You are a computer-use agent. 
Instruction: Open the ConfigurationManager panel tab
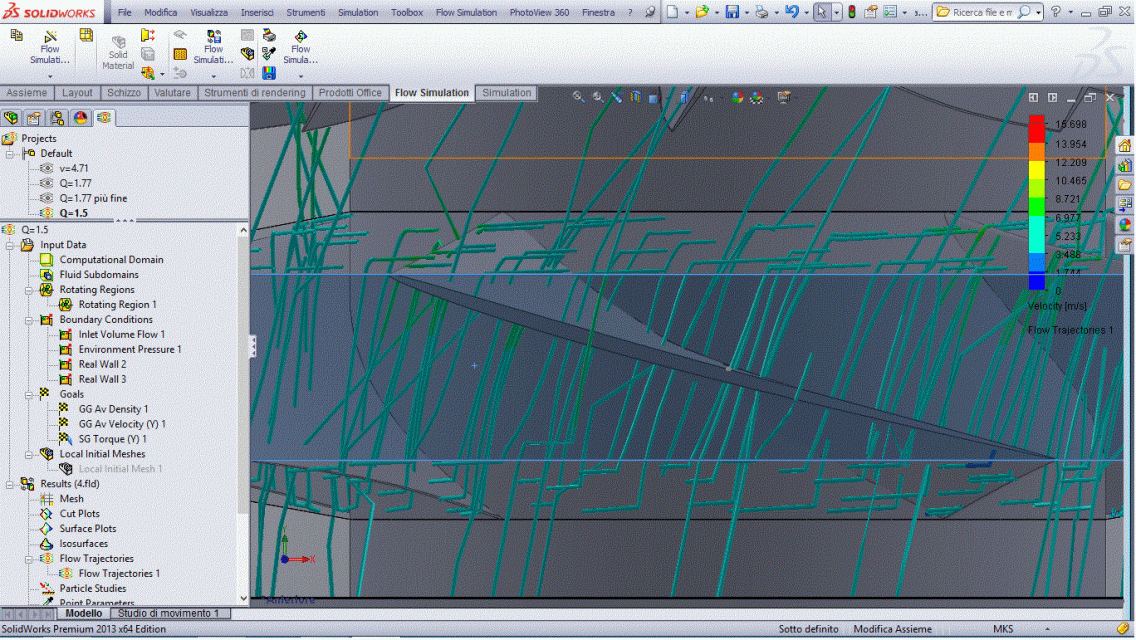point(57,117)
